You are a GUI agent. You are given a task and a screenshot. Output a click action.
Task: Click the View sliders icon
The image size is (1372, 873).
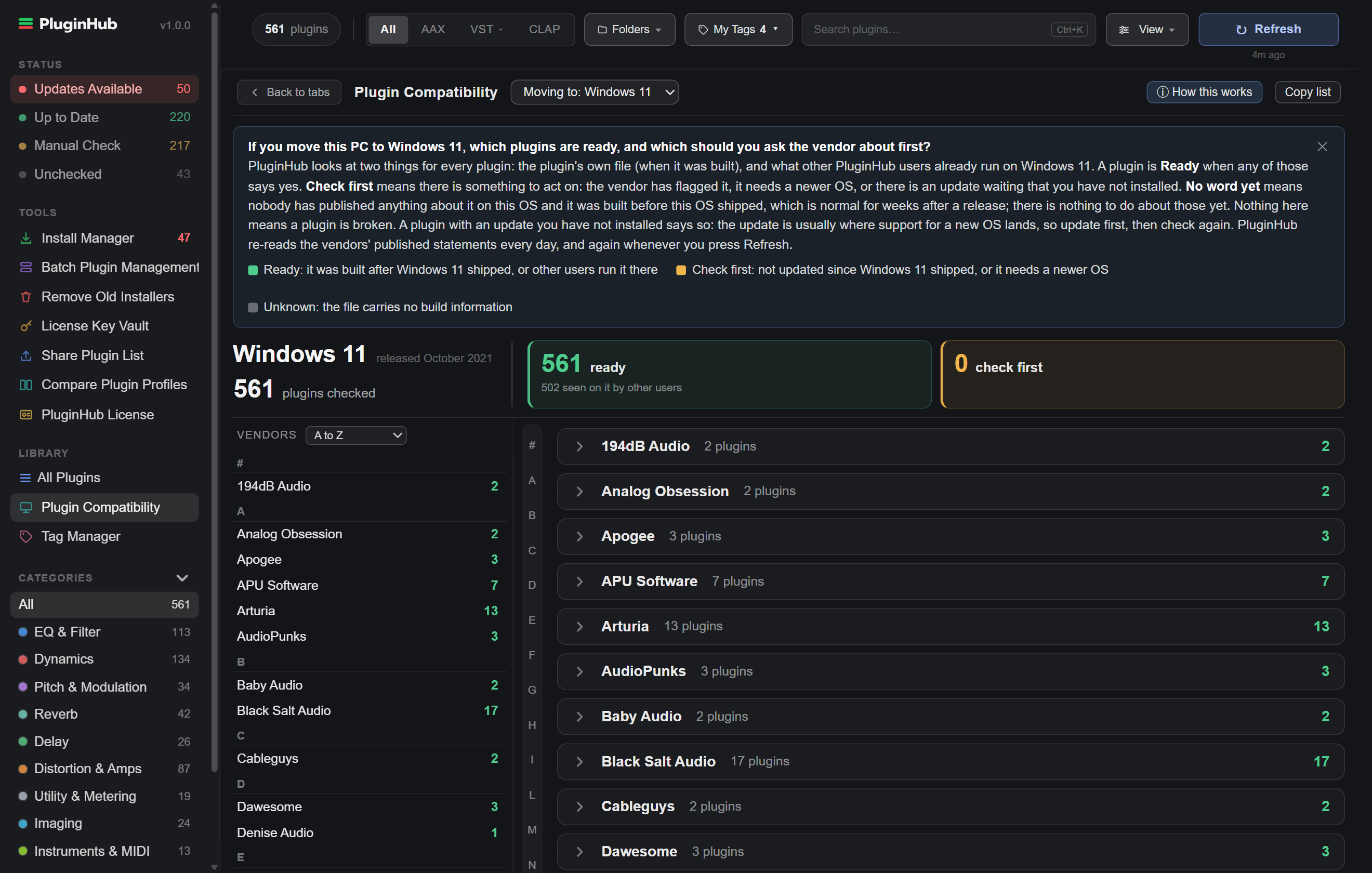(x=1124, y=30)
